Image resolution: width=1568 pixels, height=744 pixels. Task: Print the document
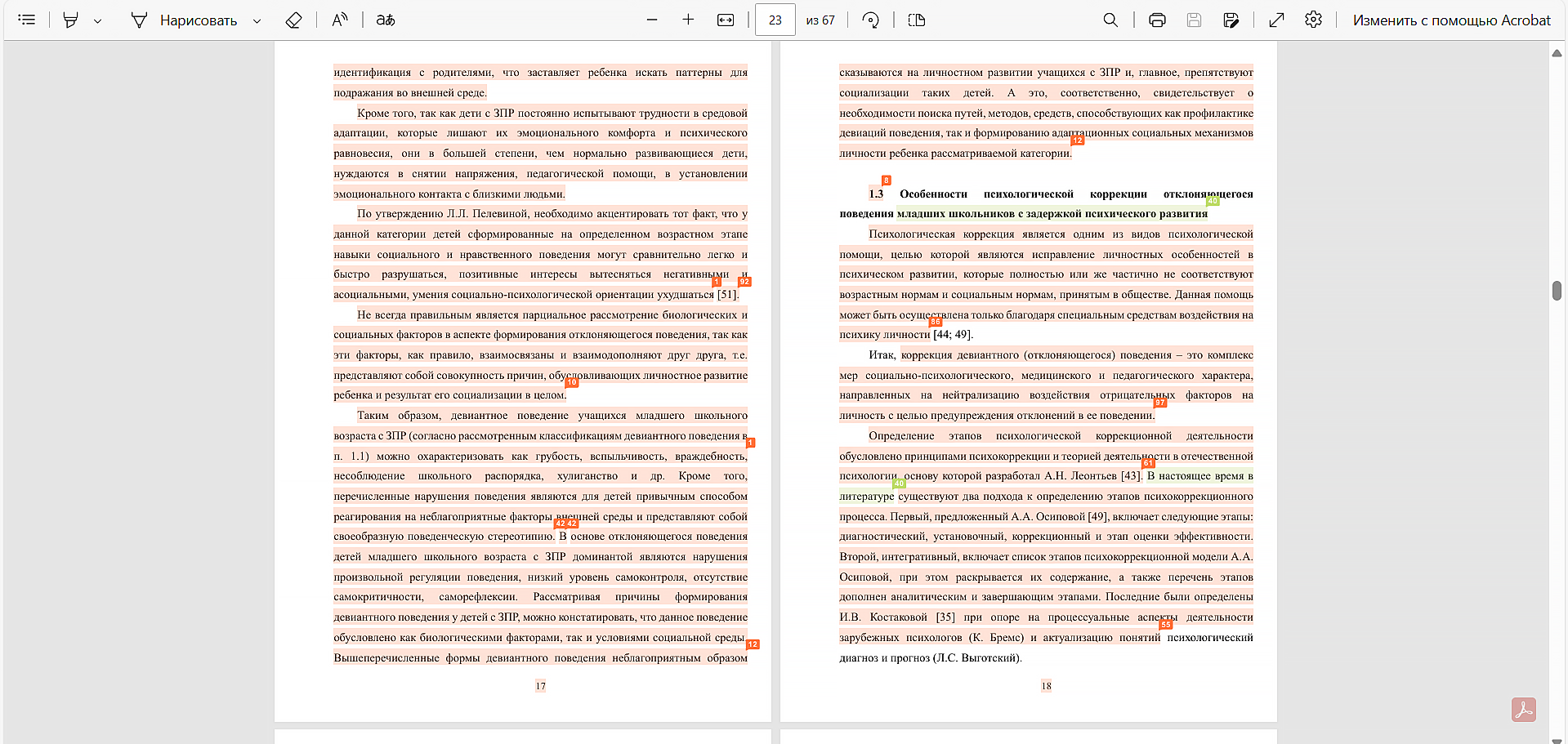(1157, 20)
